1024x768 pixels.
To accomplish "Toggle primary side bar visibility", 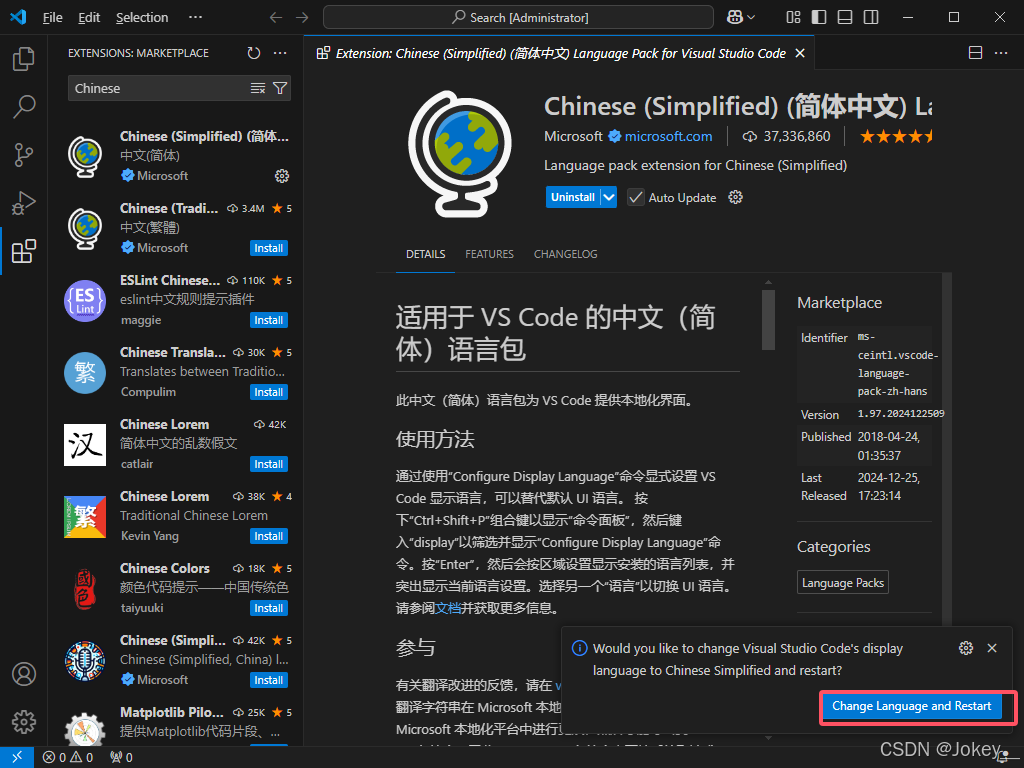I will pos(819,18).
